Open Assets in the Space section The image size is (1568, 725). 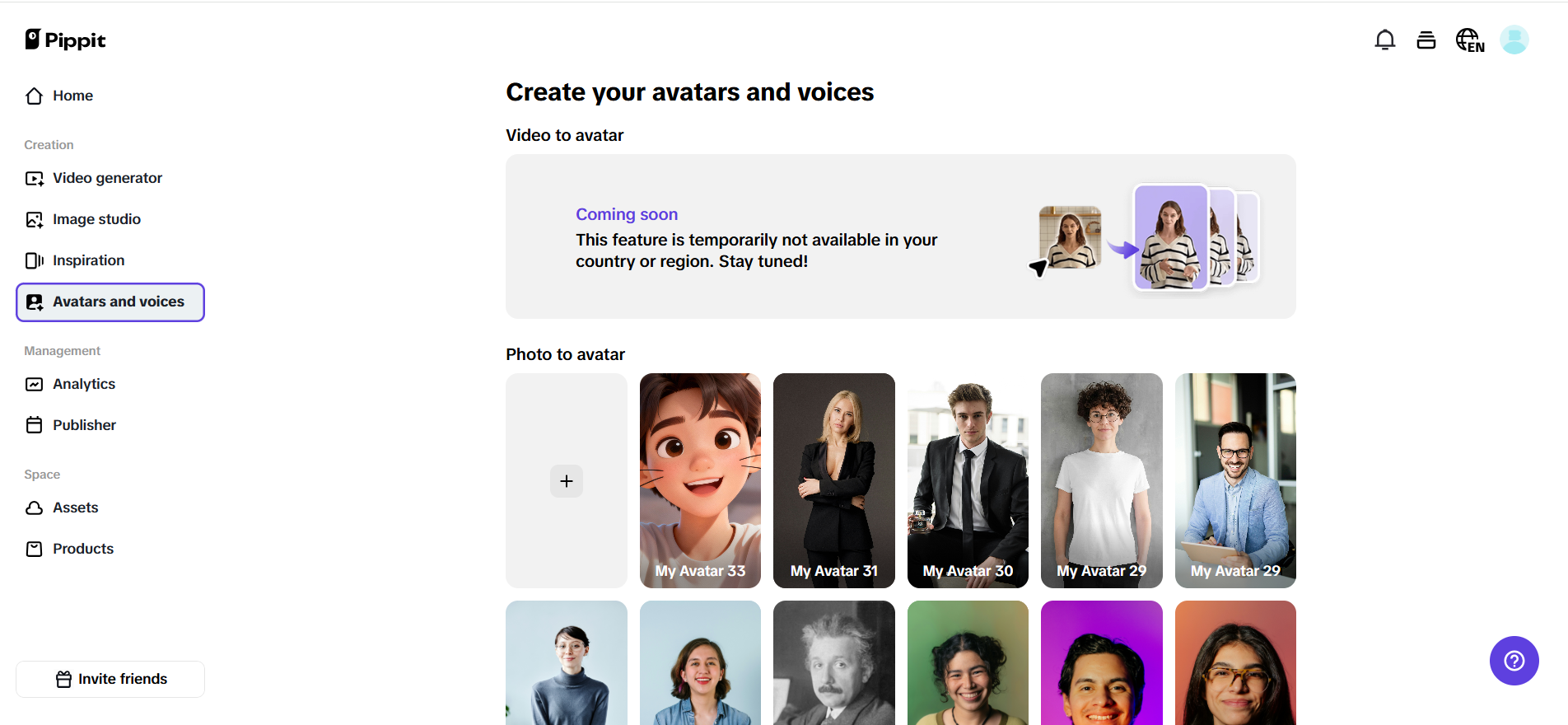75,507
